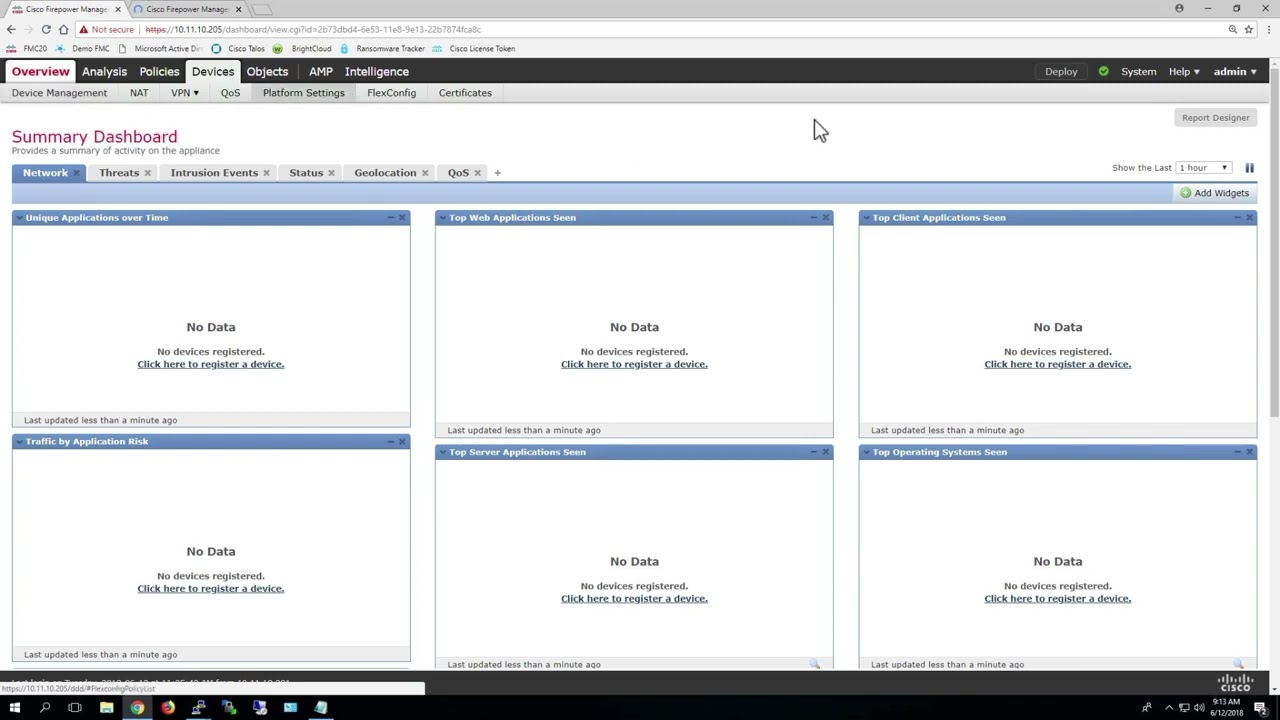Screen dimensions: 1280x720
Task: Open the Help dropdown menu
Action: 1184,72
